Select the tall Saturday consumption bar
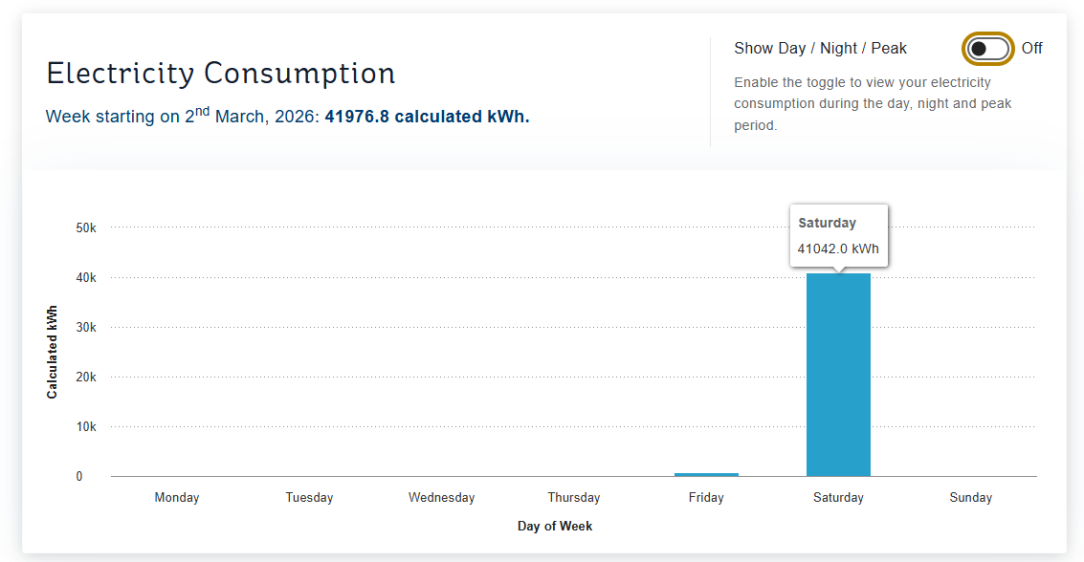The width and height of the screenshot is (1084, 562). (838, 374)
